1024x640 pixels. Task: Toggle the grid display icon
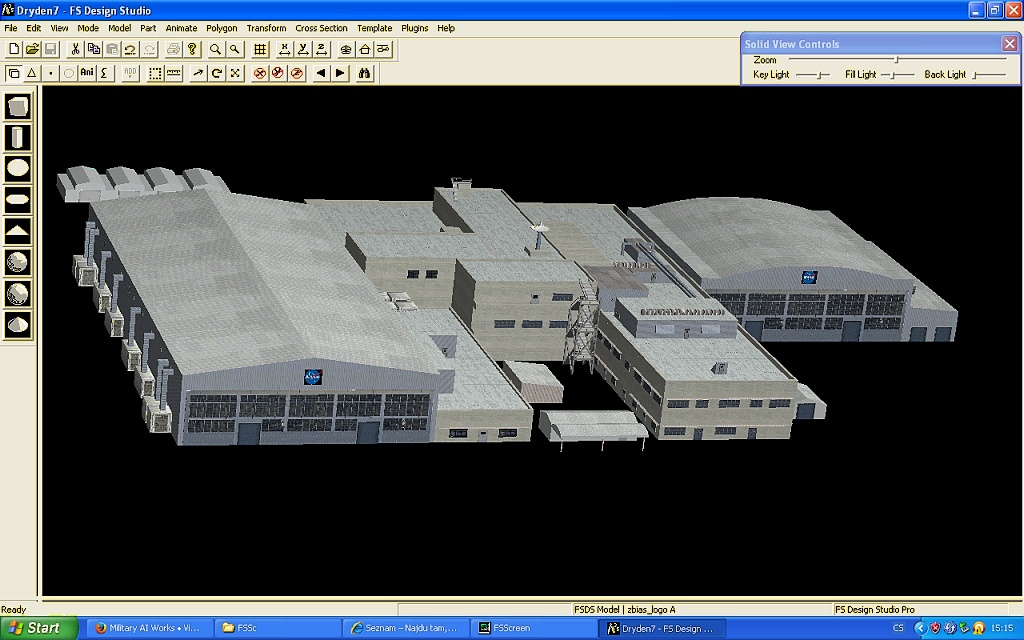click(260, 49)
